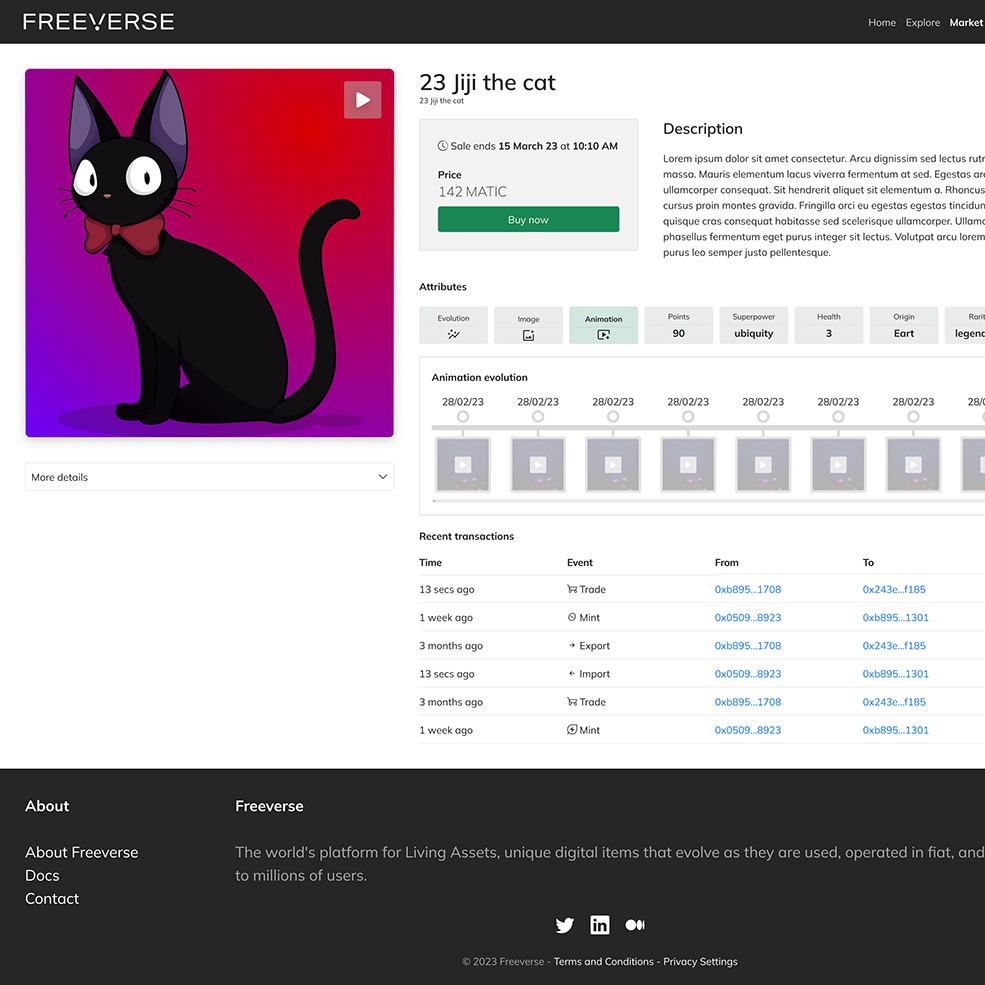Viewport: 985px width, 985px height.
Task: Expand the More details chevron
Action: [x=382, y=477]
